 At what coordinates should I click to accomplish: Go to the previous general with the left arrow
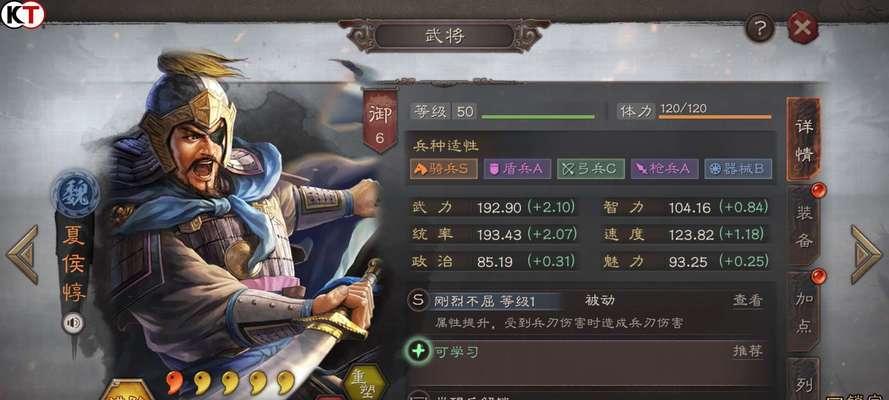(23, 254)
